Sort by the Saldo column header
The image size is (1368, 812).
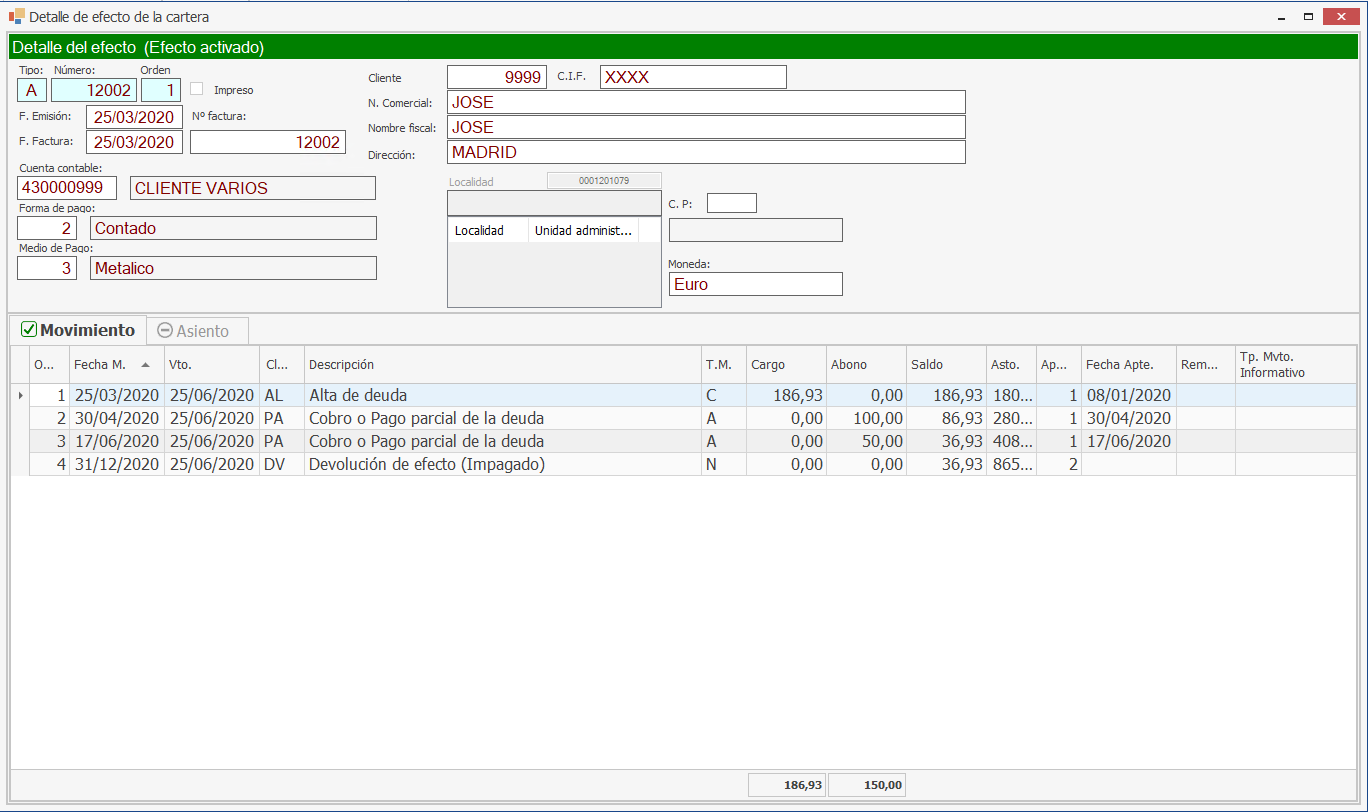point(945,365)
